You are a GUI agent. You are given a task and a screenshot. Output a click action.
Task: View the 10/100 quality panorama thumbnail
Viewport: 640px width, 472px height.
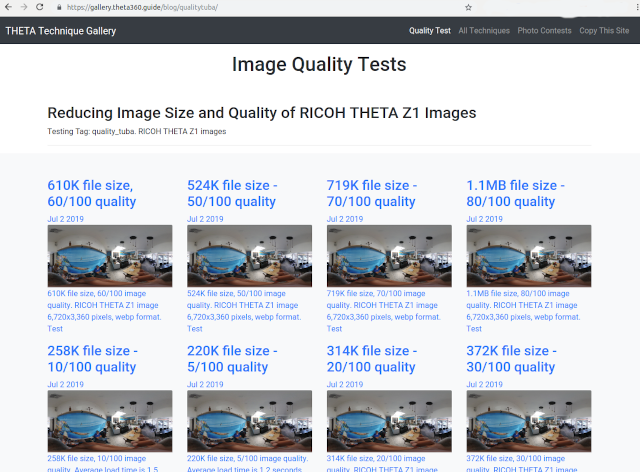110,421
